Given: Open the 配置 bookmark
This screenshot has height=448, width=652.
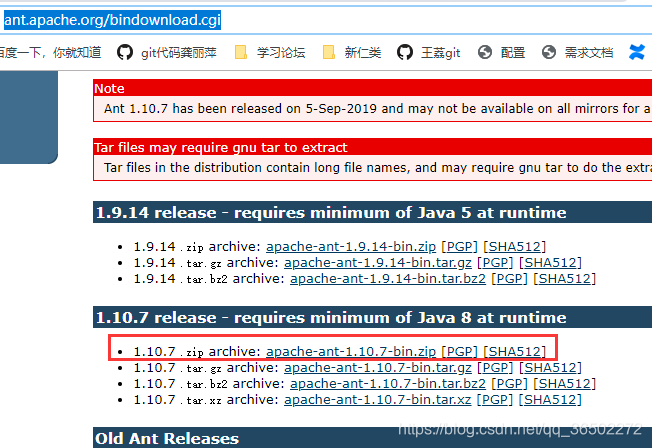Looking at the screenshot, I should (x=513, y=53).
